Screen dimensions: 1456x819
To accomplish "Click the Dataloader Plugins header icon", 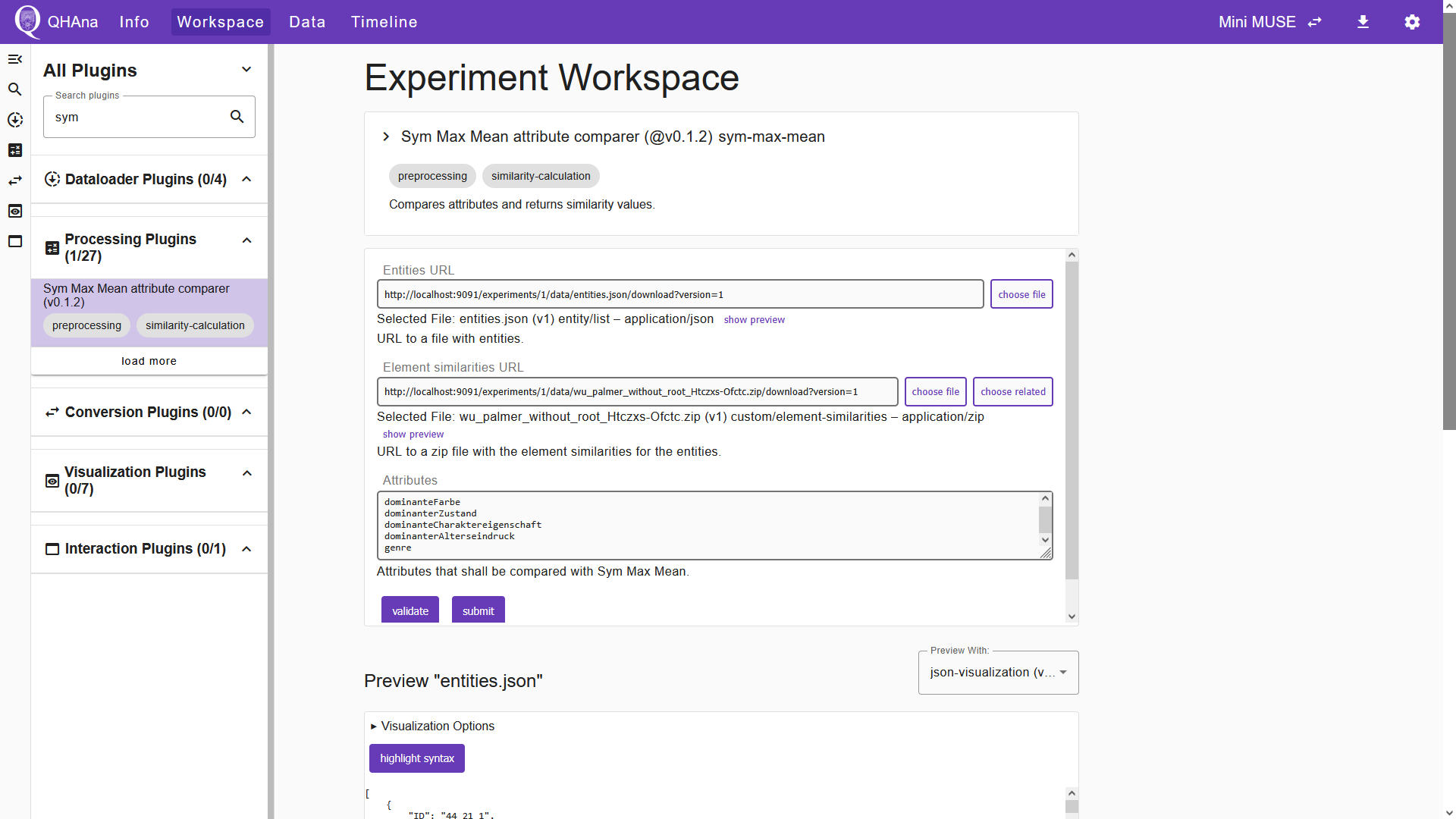I will 52,179.
